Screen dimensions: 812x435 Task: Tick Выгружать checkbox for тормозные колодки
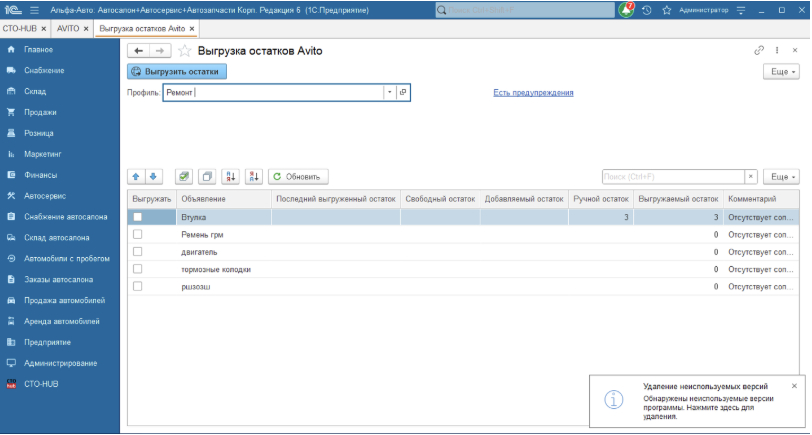(x=137, y=269)
